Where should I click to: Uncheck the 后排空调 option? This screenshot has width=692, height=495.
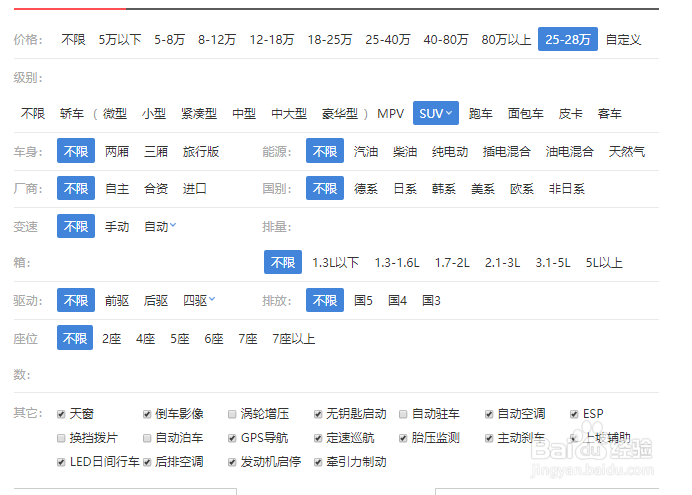tap(147, 462)
